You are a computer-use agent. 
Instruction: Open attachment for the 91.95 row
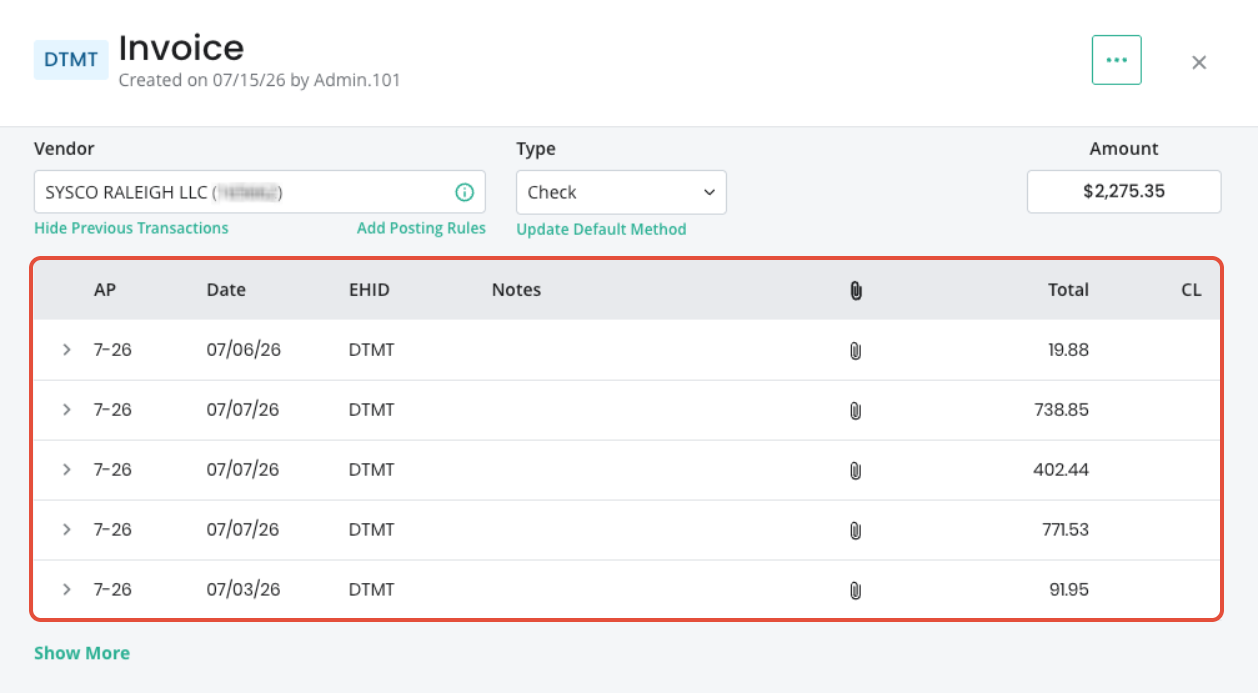(x=855, y=590)
